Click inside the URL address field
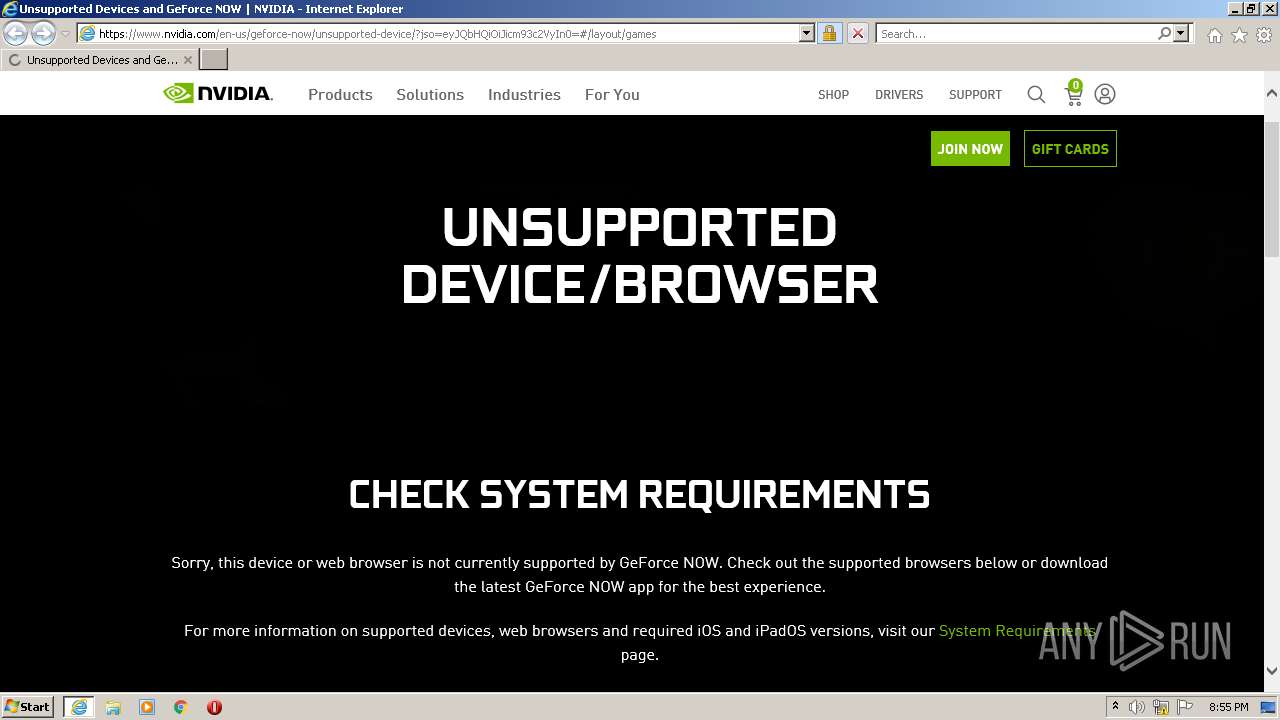 pyautogui.click(x=445, y=33)
